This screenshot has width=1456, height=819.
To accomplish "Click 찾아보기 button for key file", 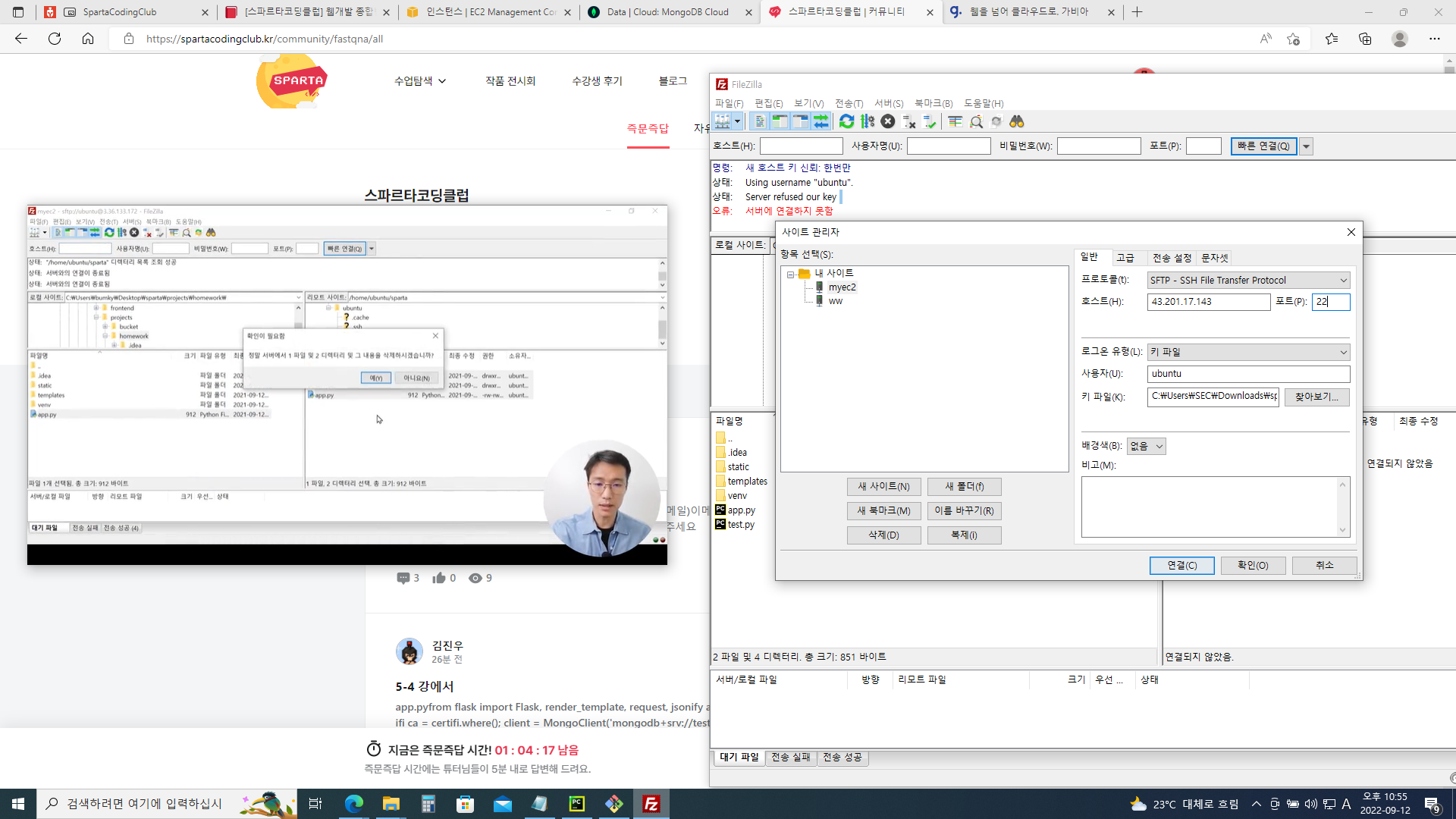I will 1316,397.
